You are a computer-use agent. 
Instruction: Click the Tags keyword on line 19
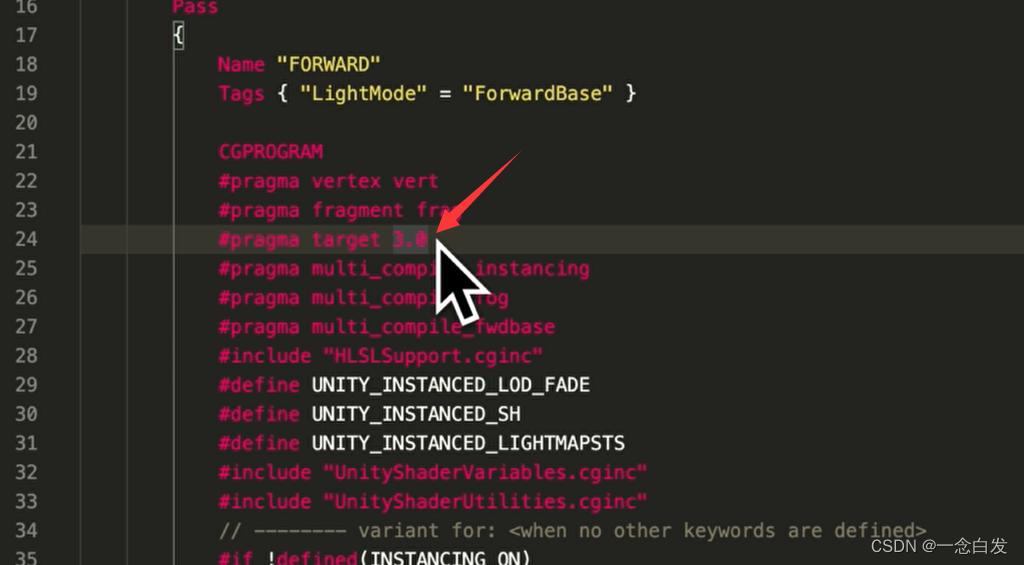241,93
